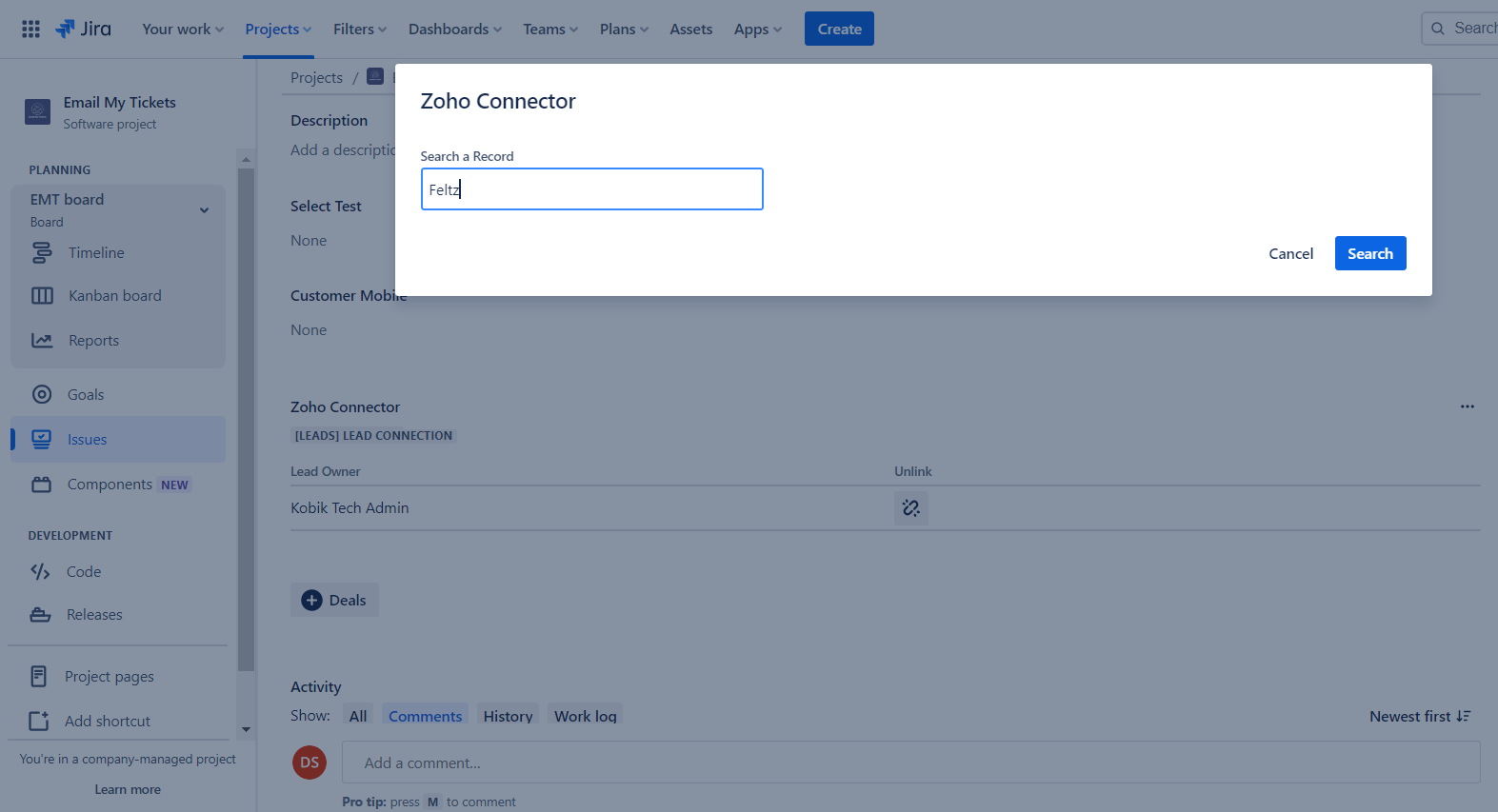Open the Apps dropdown

[x=758, y=30]
